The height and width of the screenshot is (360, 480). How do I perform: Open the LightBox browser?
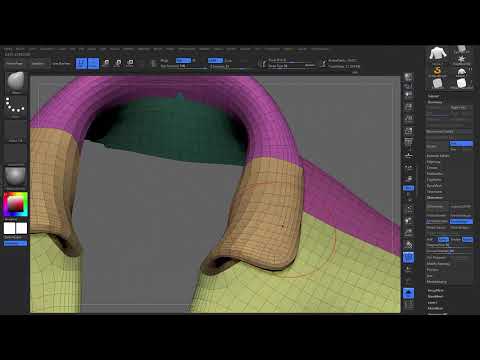point(38,63)
